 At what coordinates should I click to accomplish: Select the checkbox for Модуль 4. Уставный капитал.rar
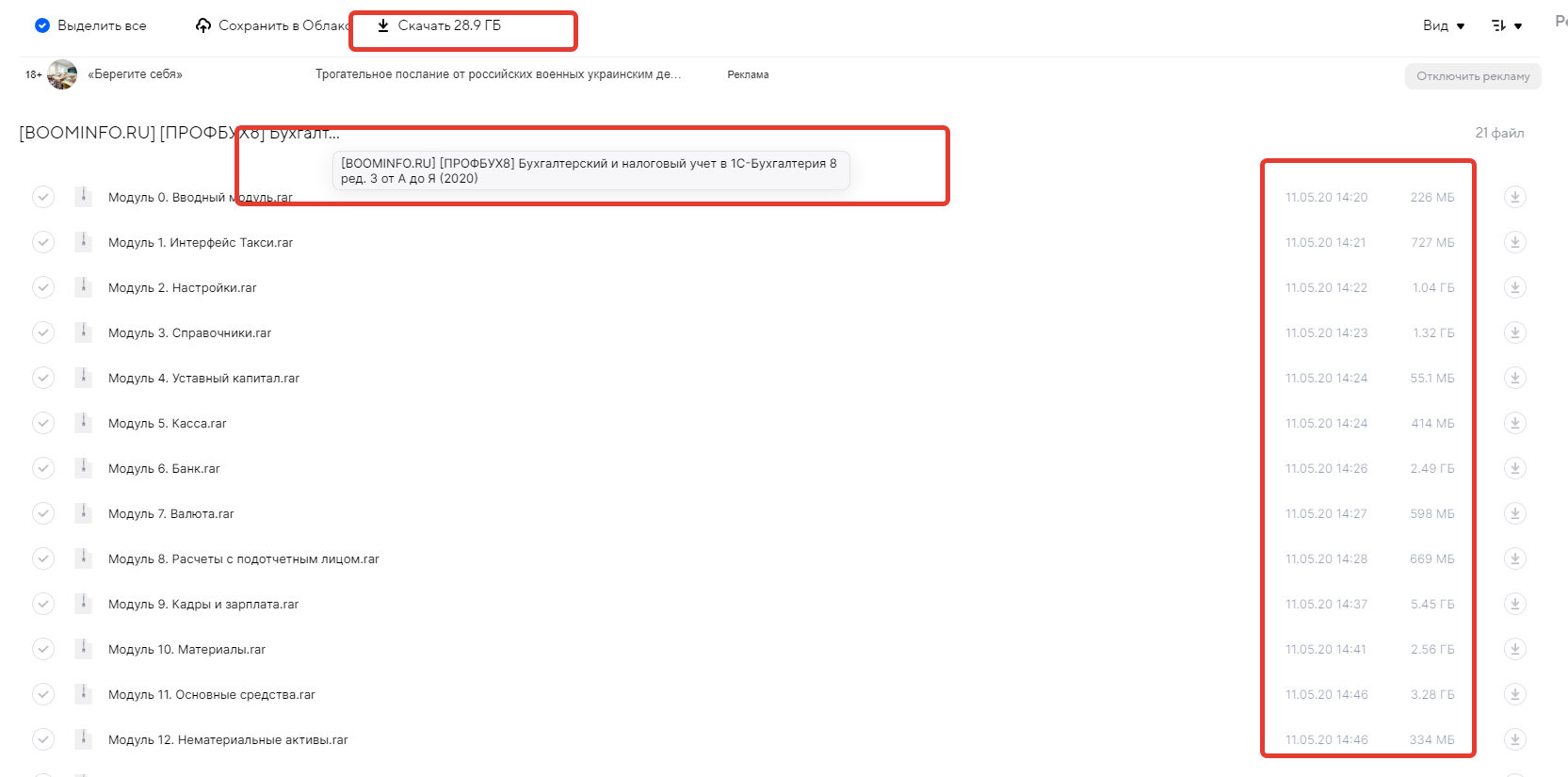(43, 378)
